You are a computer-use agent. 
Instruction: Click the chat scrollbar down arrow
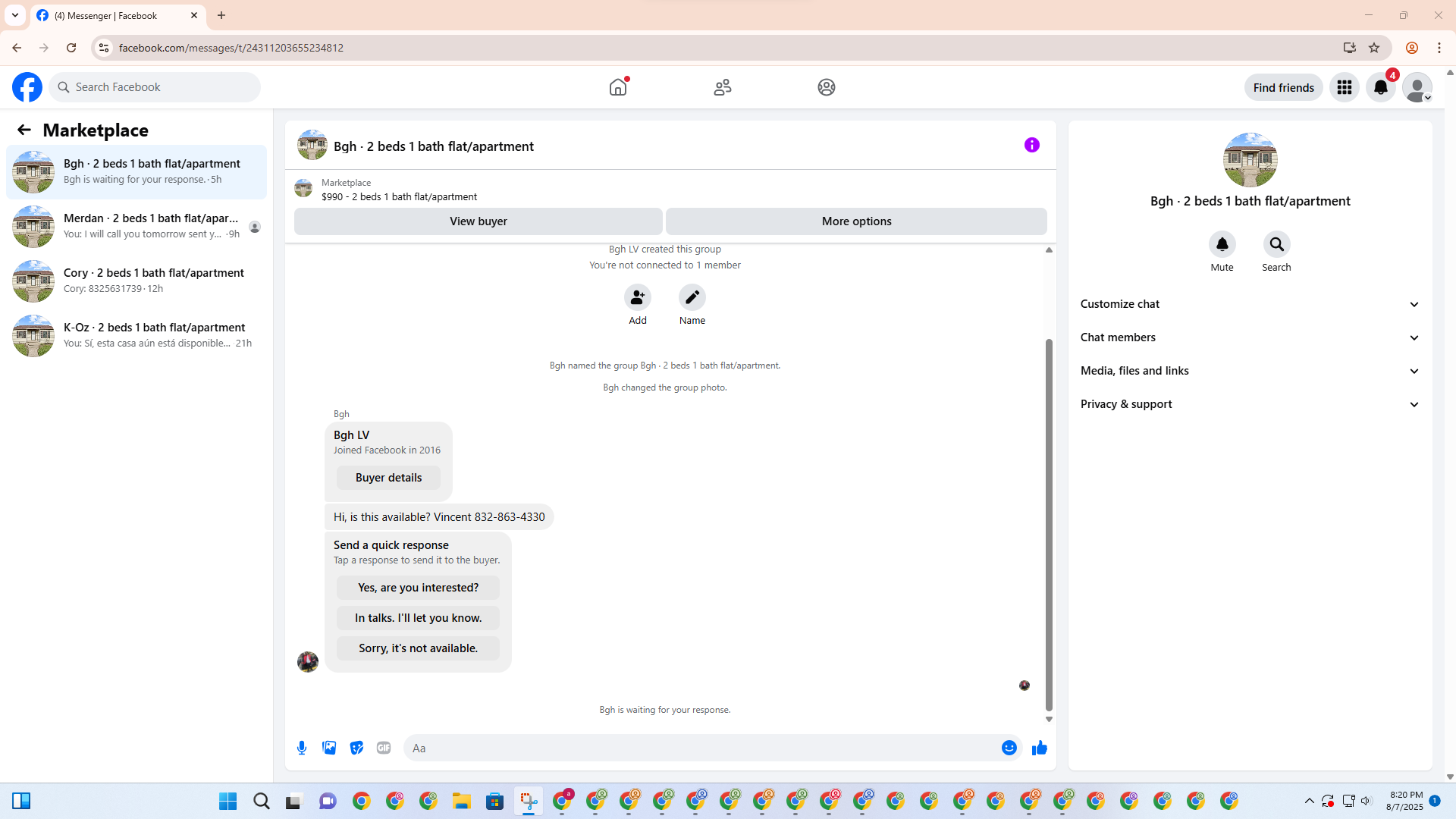pos(1049,719)
